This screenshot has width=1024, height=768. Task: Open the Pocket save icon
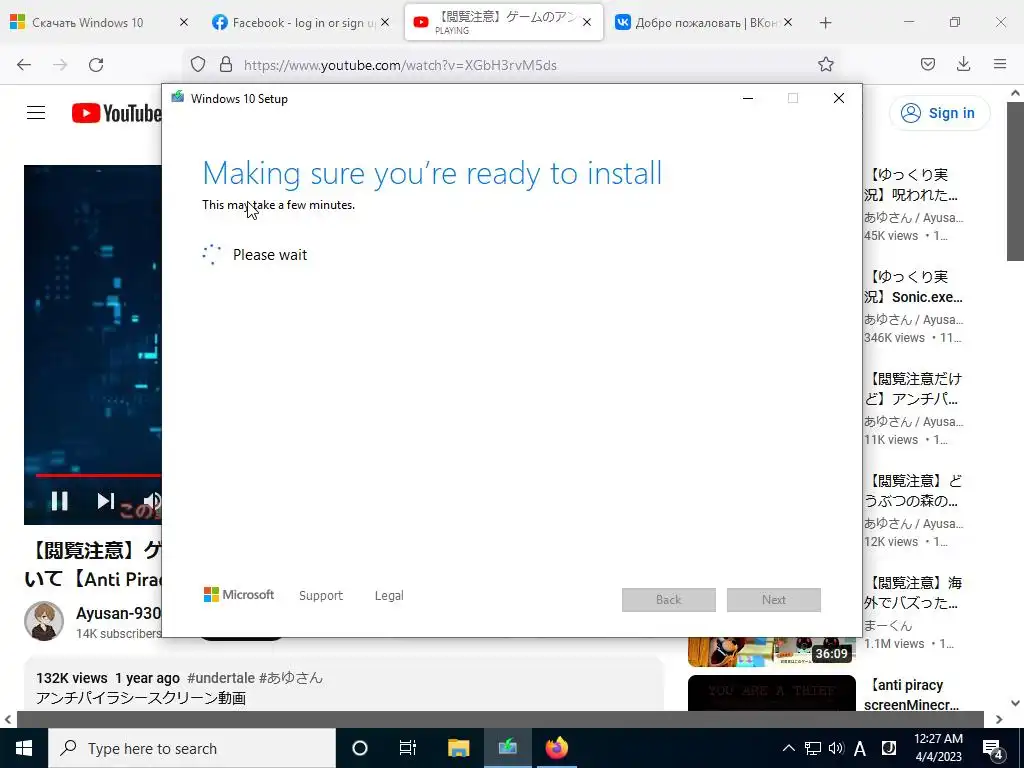point(927,64)
